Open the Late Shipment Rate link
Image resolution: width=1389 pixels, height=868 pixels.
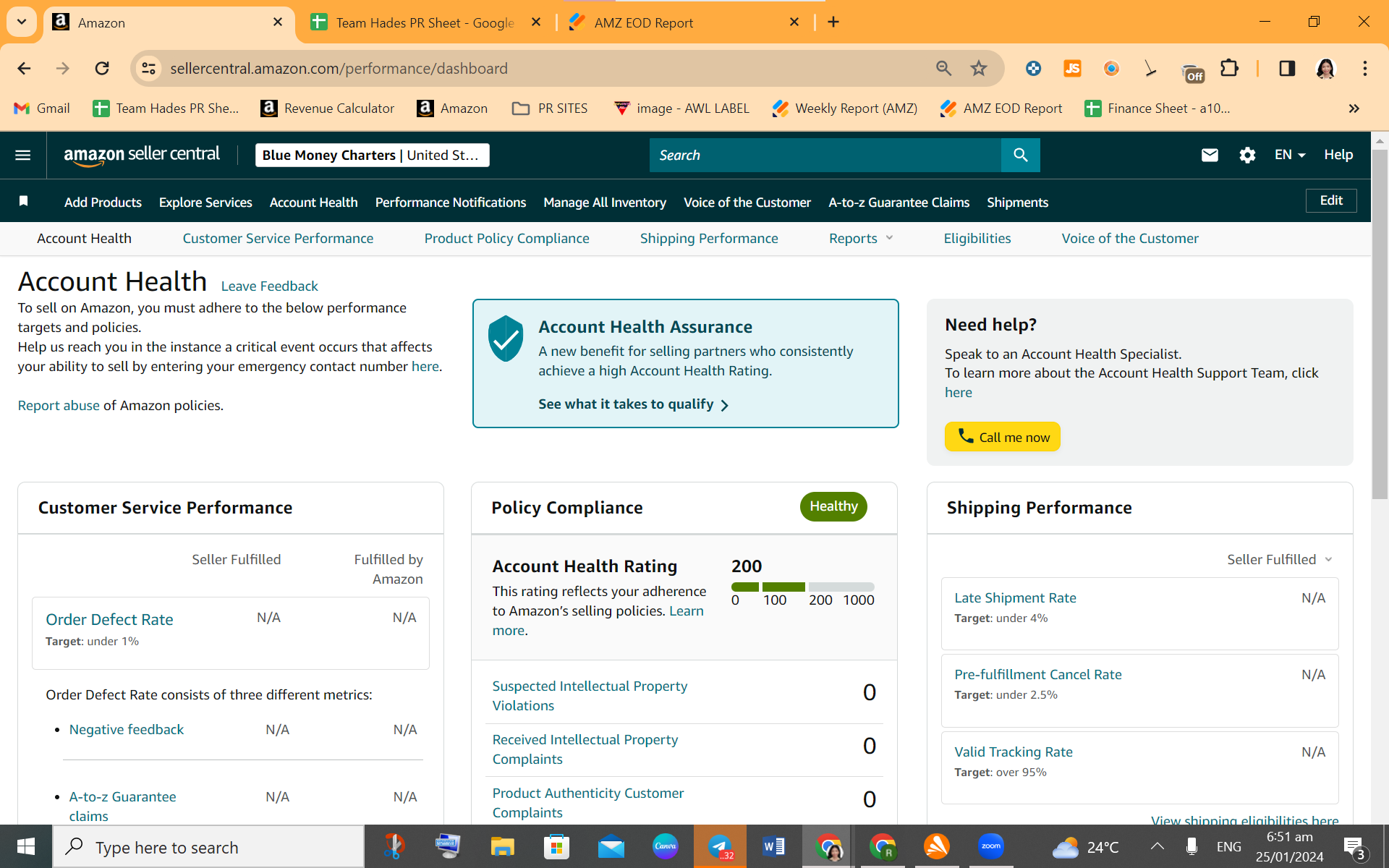(1015, 598)
